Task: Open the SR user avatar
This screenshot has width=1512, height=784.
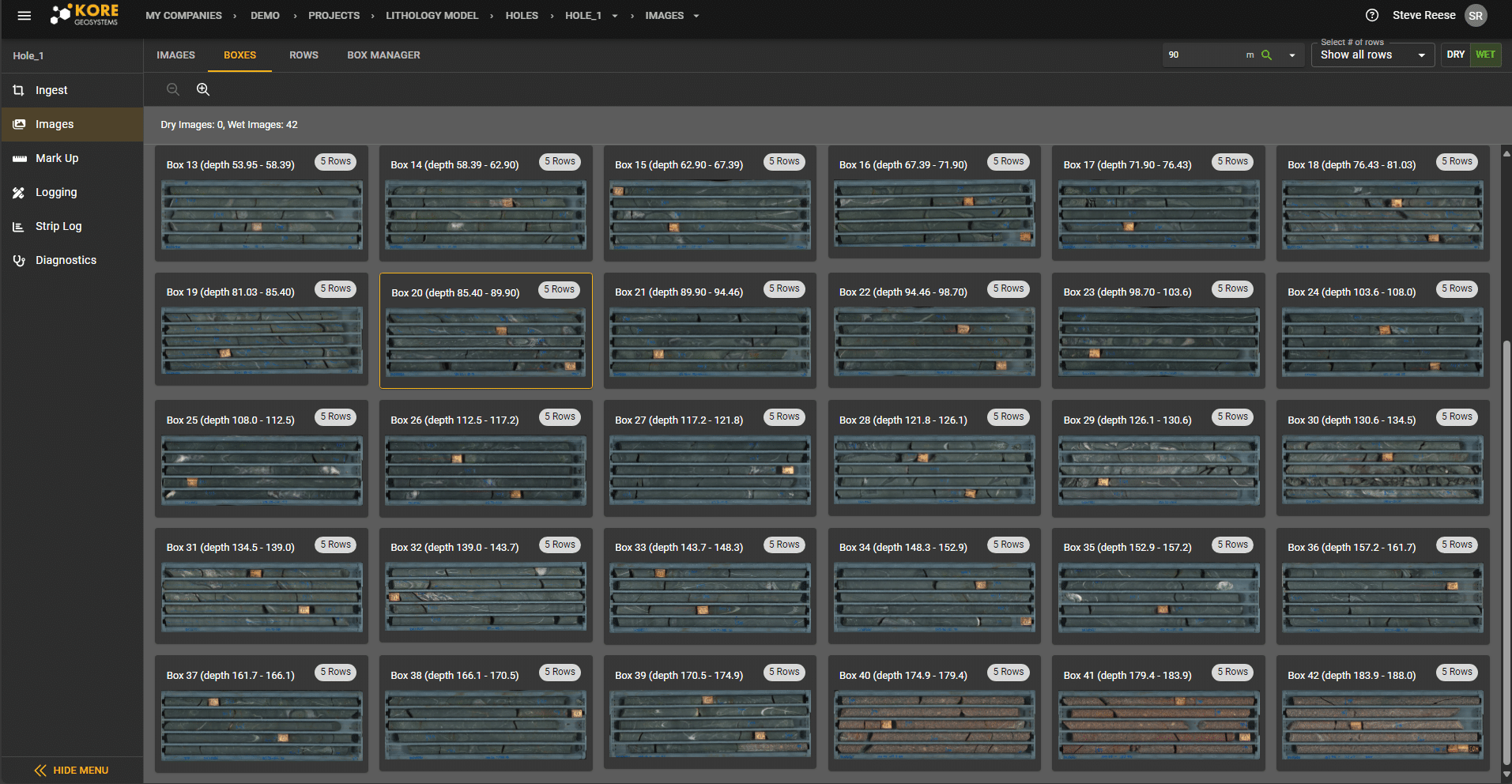Action: tap(1476, 16)
